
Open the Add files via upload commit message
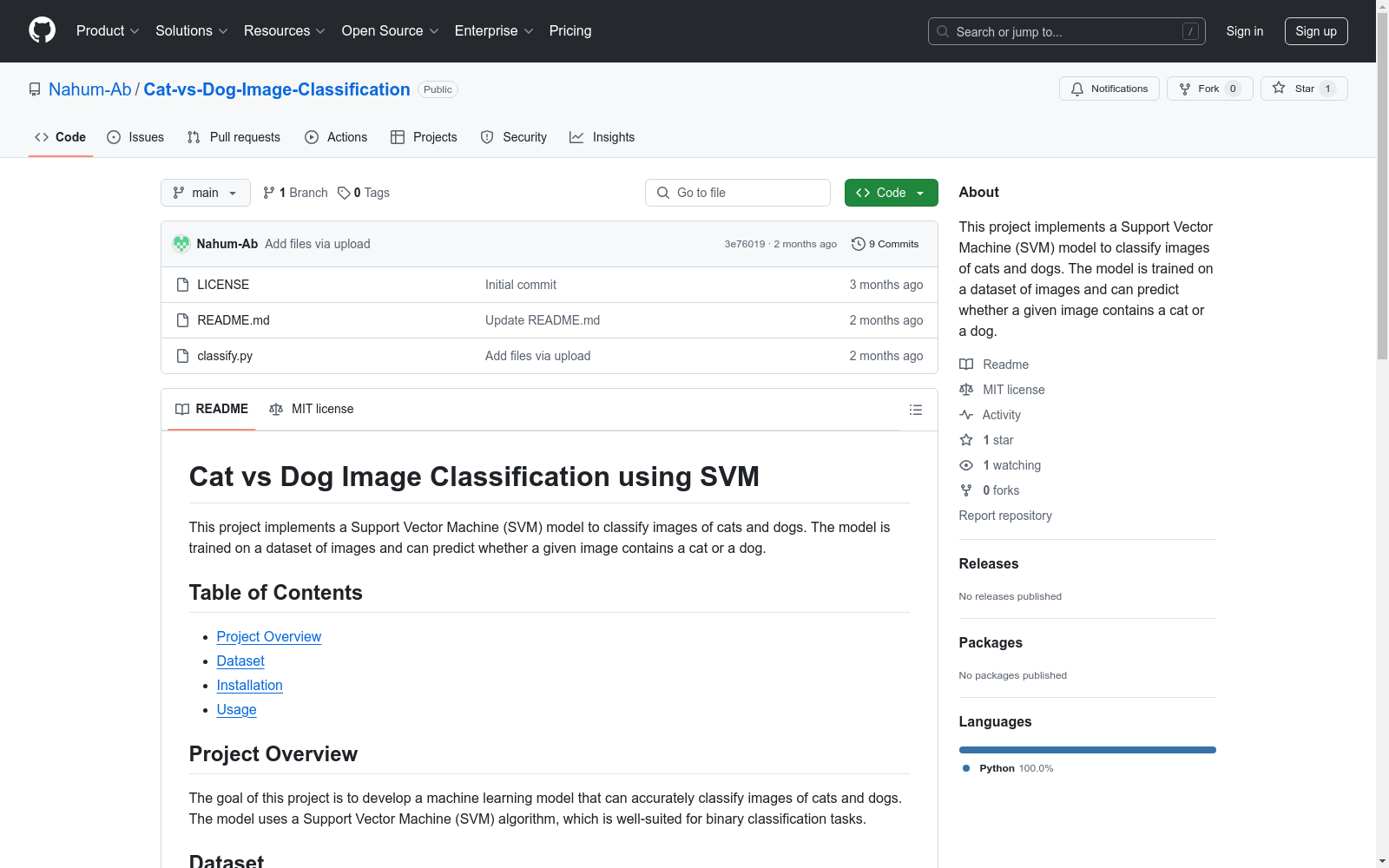tap(318, 244)
